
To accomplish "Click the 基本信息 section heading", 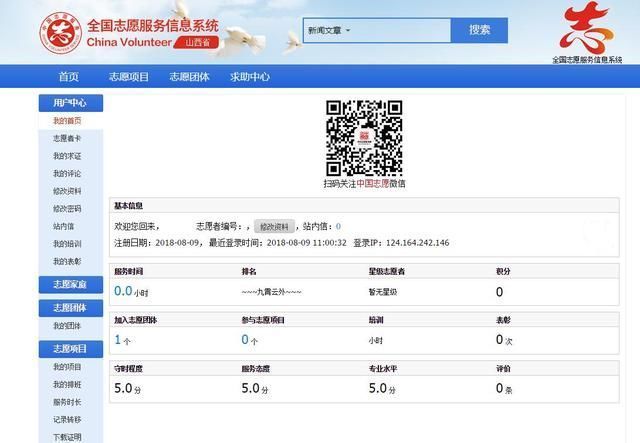I will click(129, 206).
